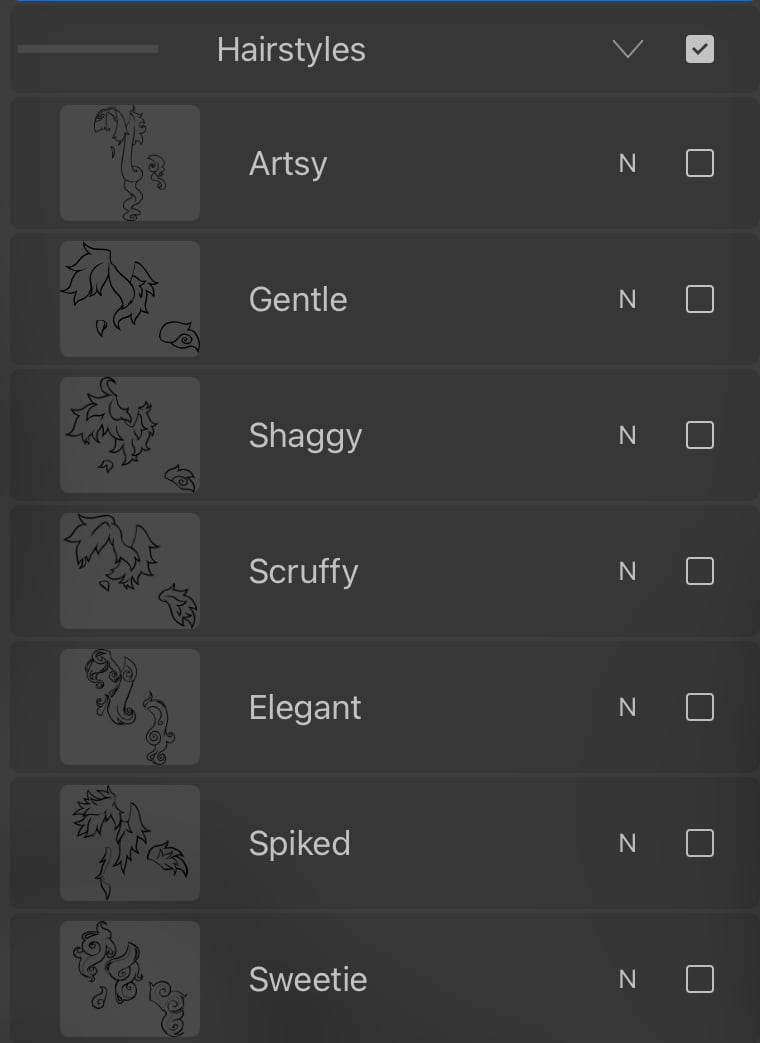Select the Artsy layer thumbnail
The image size is (760, 1043).
coord(130,163)
